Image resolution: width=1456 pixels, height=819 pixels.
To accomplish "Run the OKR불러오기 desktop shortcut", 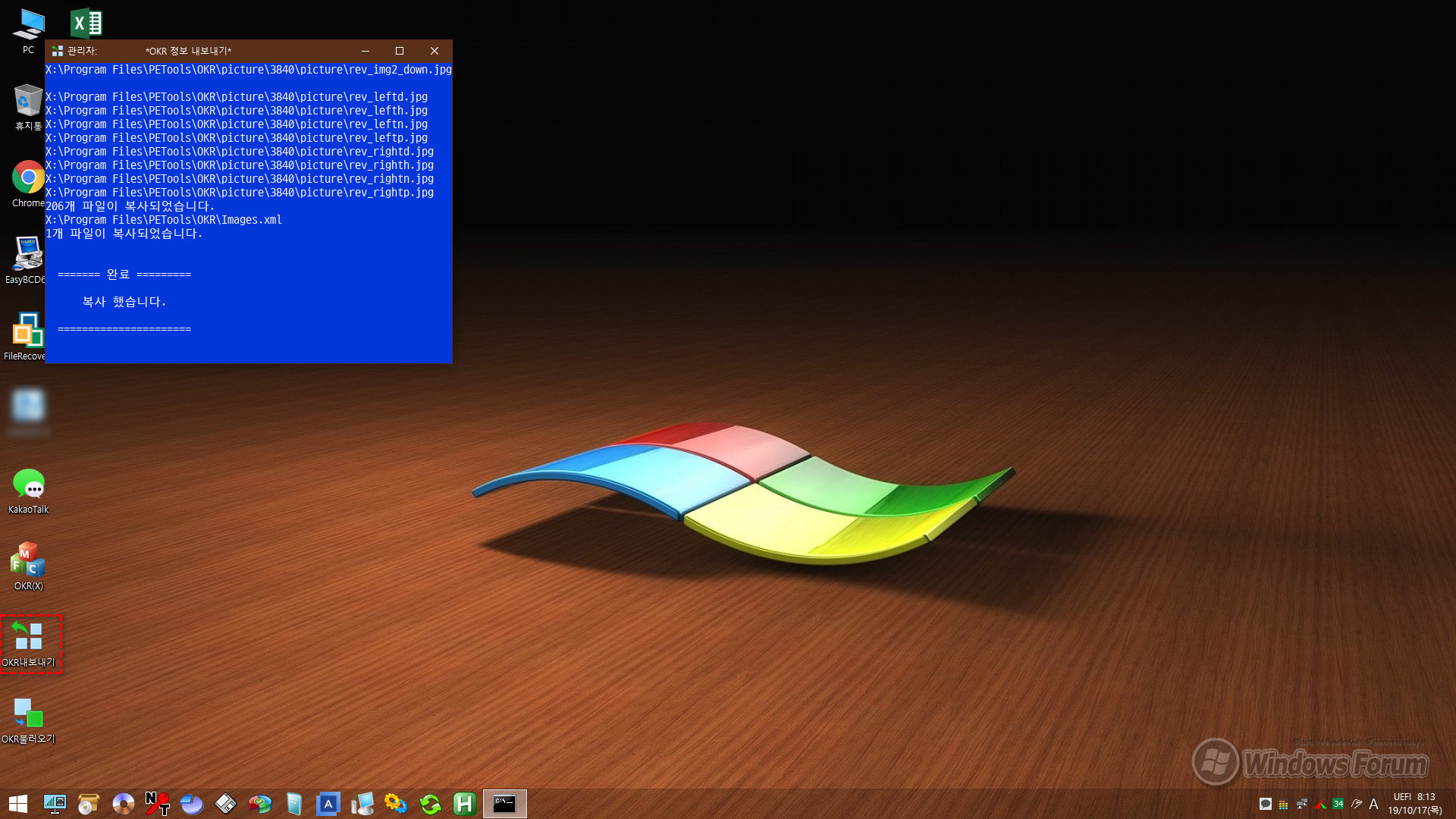I will pyautogui.click(x=28, y=720).
